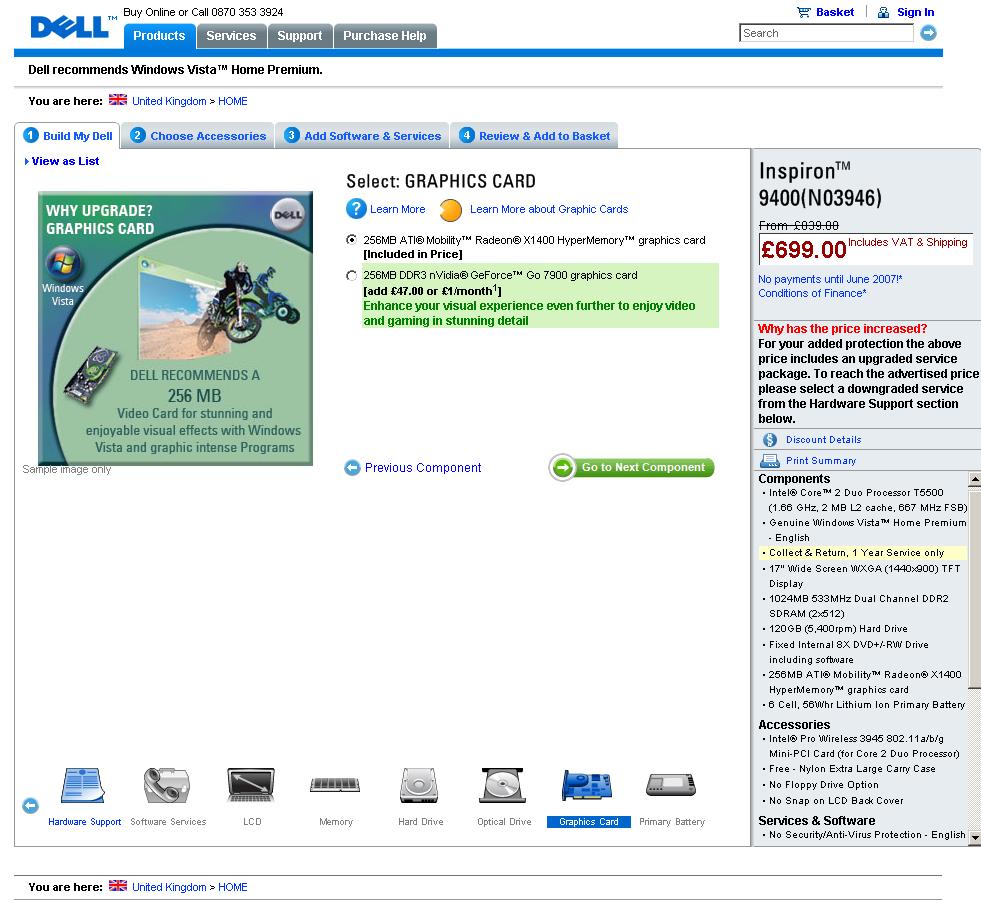Image resolution: width=981 pixels, height=904 pixels.
Task: Open the Products tab
Action: point(160,36)
